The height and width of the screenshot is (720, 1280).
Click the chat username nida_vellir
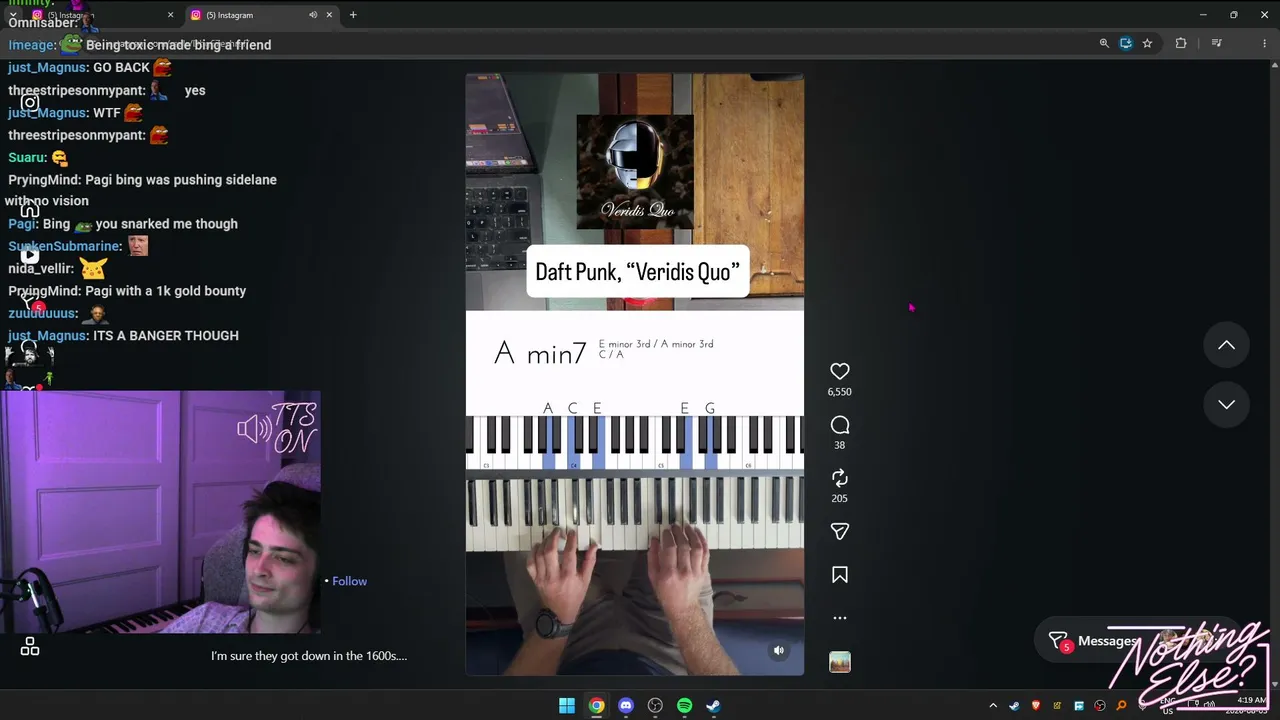(x=41, y=268)
